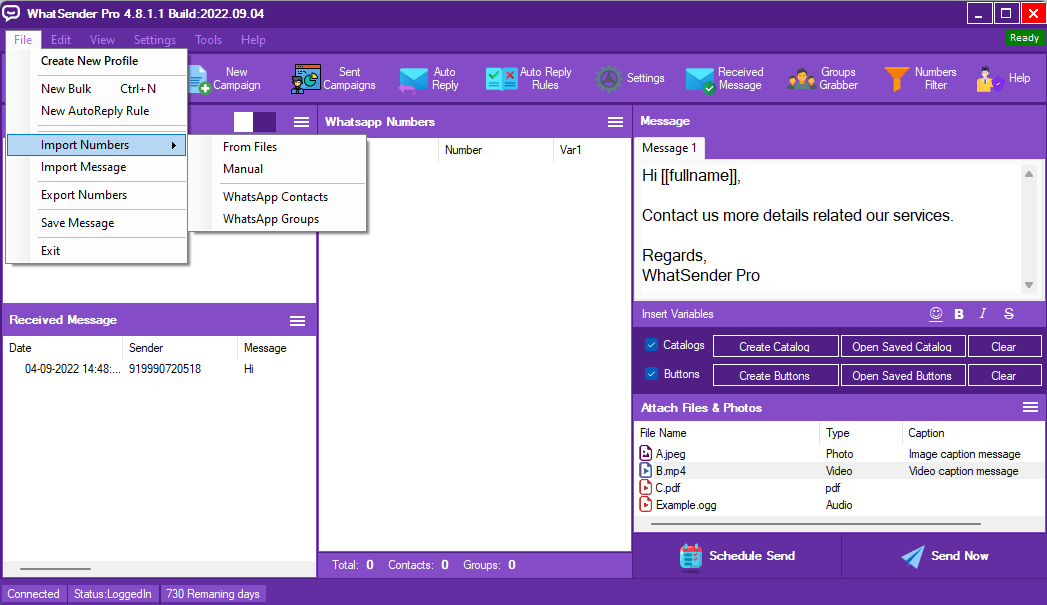
Task: Choose Import Message from File menu
Action: [x=97, y=167]
